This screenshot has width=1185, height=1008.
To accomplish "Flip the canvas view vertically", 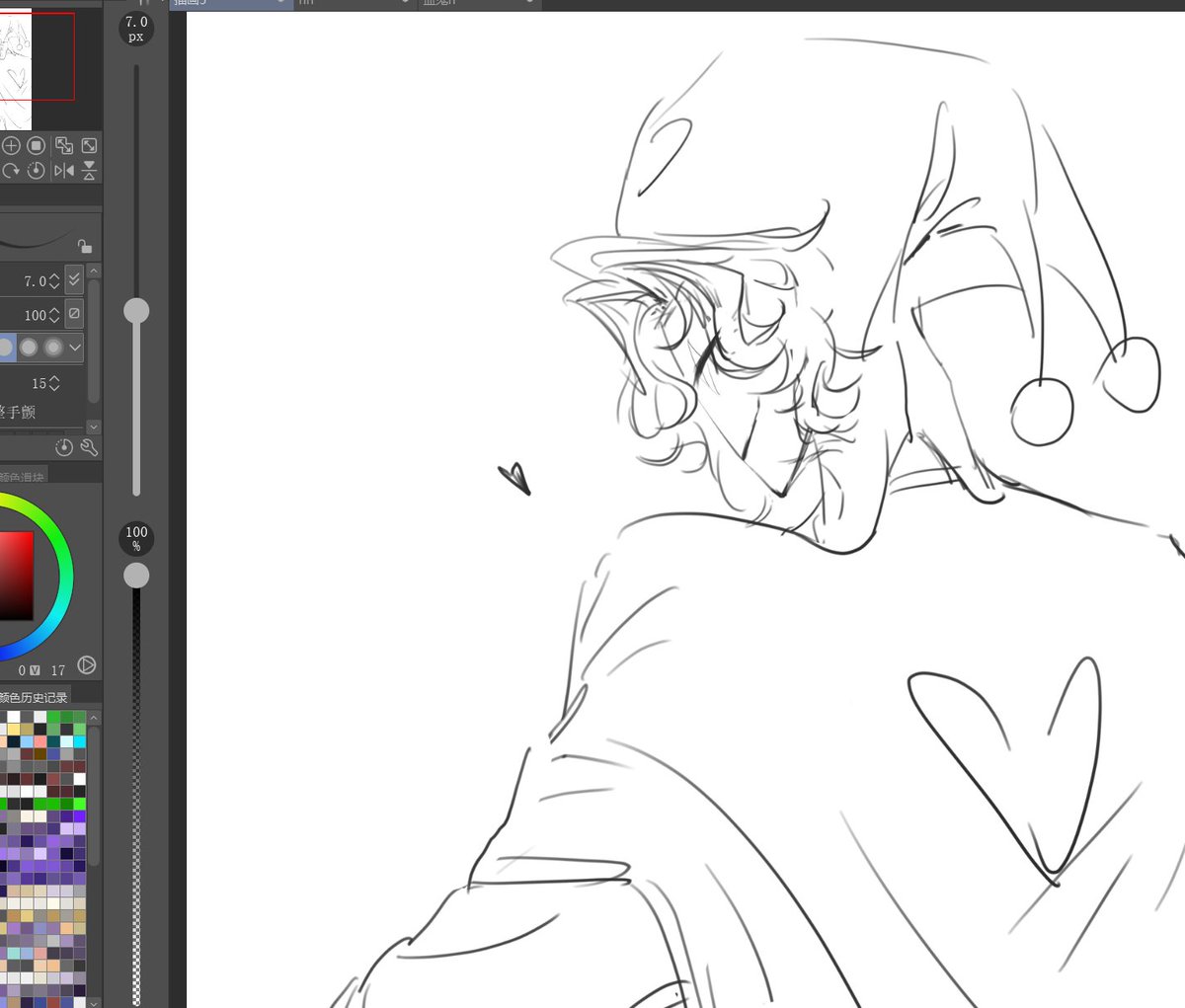I will pyautogui.click(x=89, y=170).
